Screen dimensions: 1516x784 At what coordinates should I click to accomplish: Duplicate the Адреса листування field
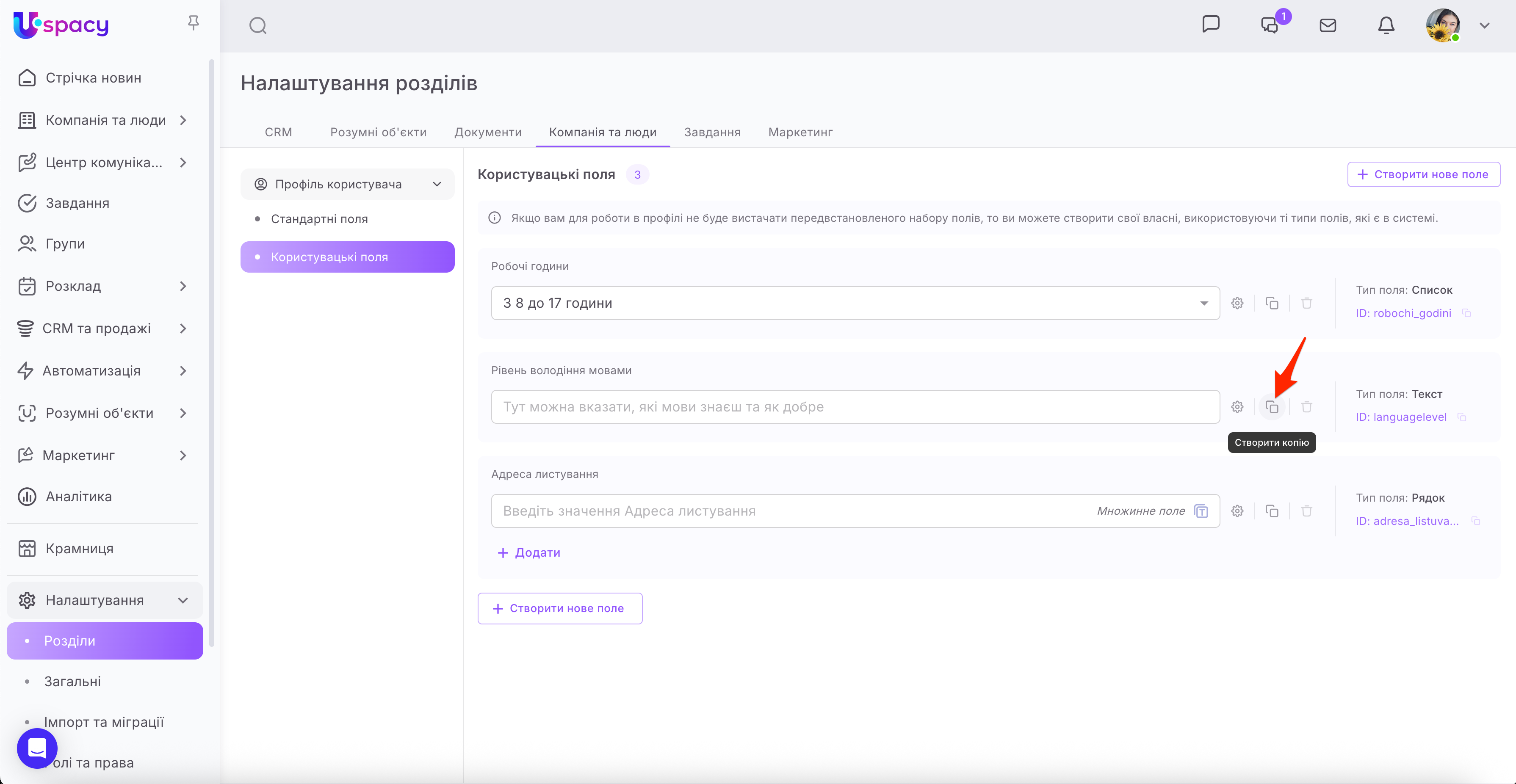pos(1272,511)
